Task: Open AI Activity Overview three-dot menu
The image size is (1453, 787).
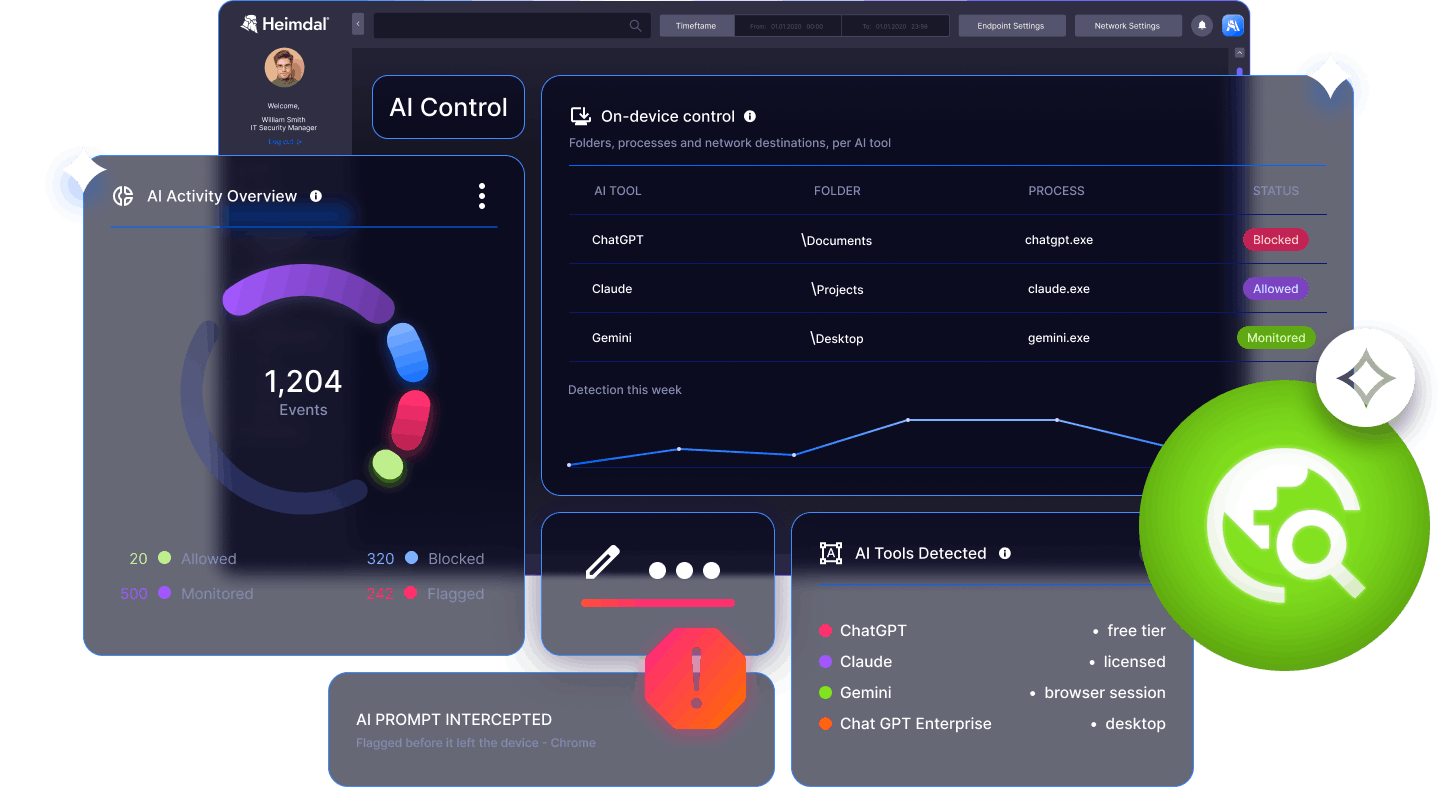Action: click(482, 196)
